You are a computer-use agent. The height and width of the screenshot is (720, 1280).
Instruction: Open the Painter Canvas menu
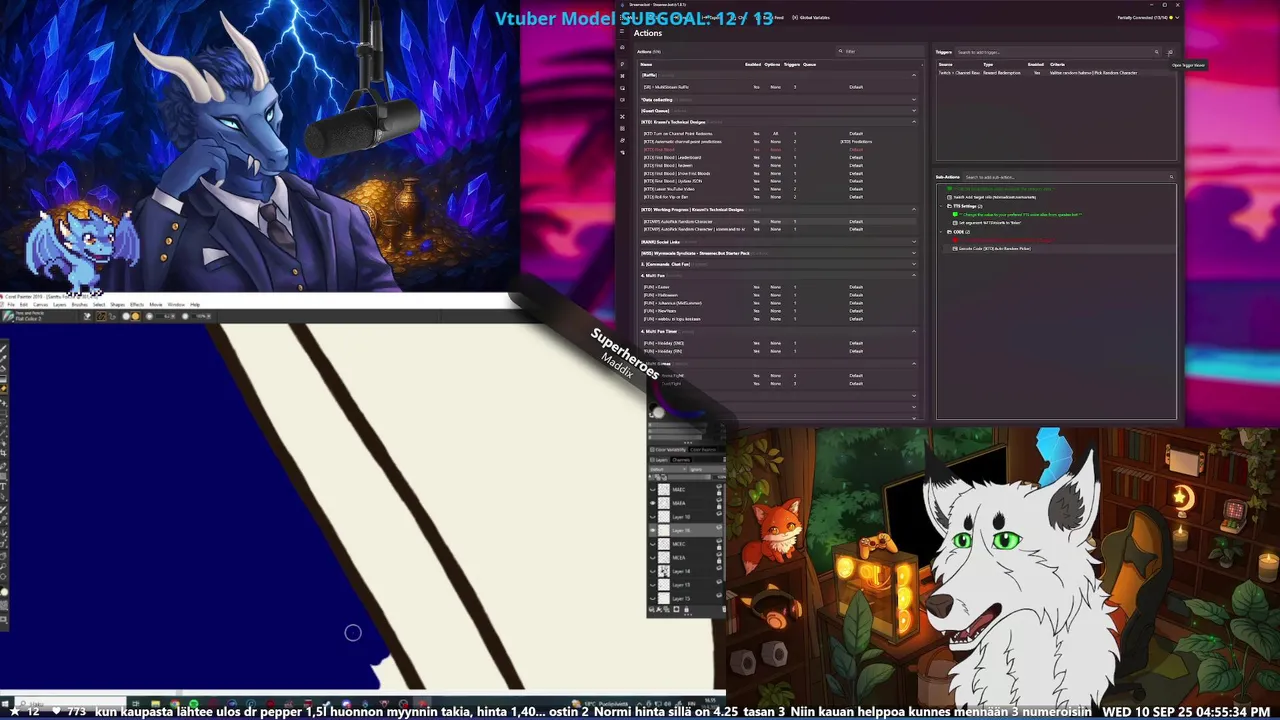click(40, 305)
